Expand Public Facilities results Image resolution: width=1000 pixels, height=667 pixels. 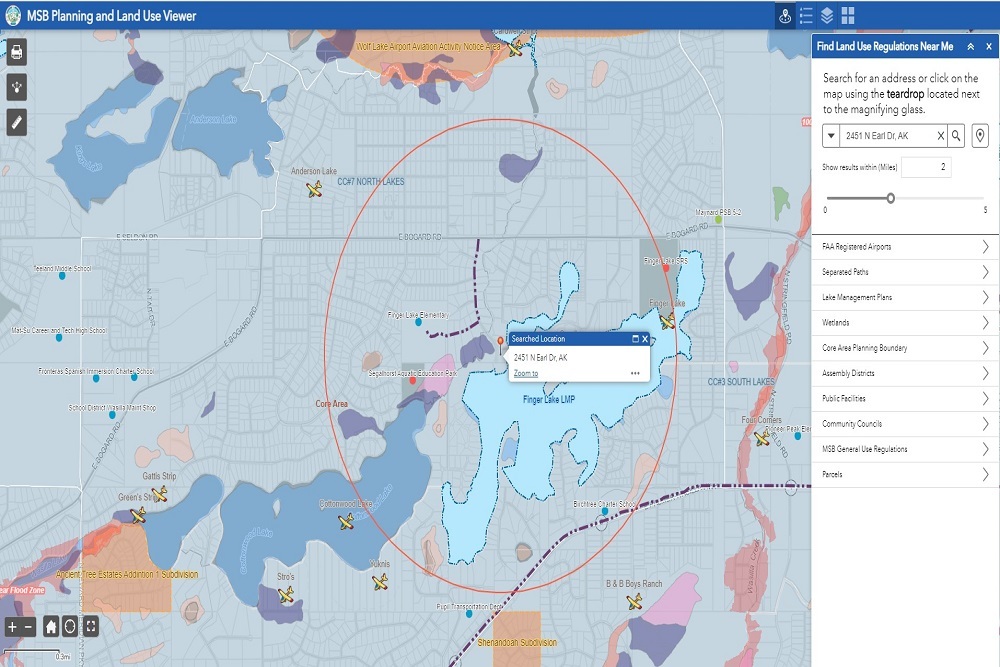905,398
